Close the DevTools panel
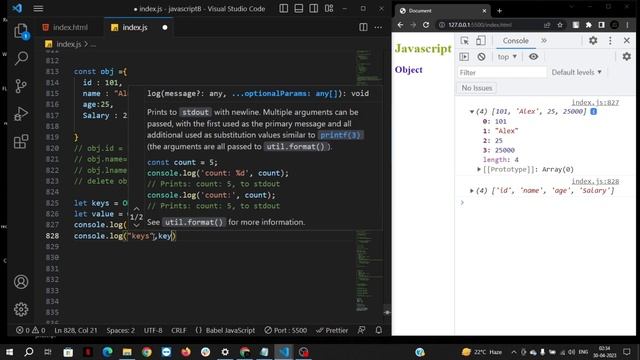 627,40
